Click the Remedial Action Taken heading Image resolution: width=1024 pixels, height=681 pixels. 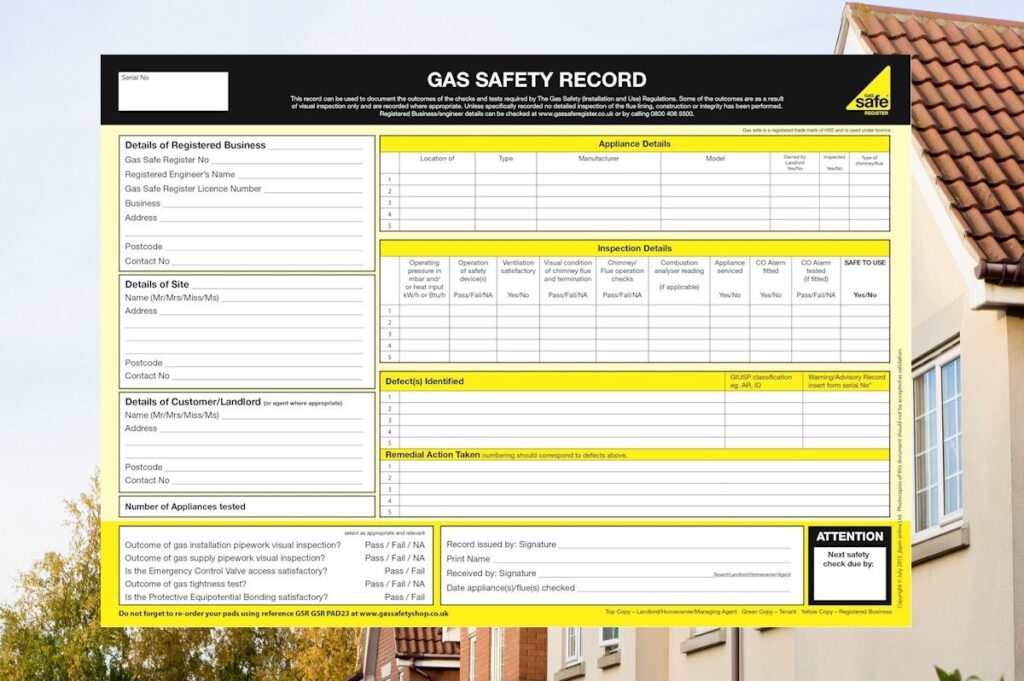(x=432, y=454)
